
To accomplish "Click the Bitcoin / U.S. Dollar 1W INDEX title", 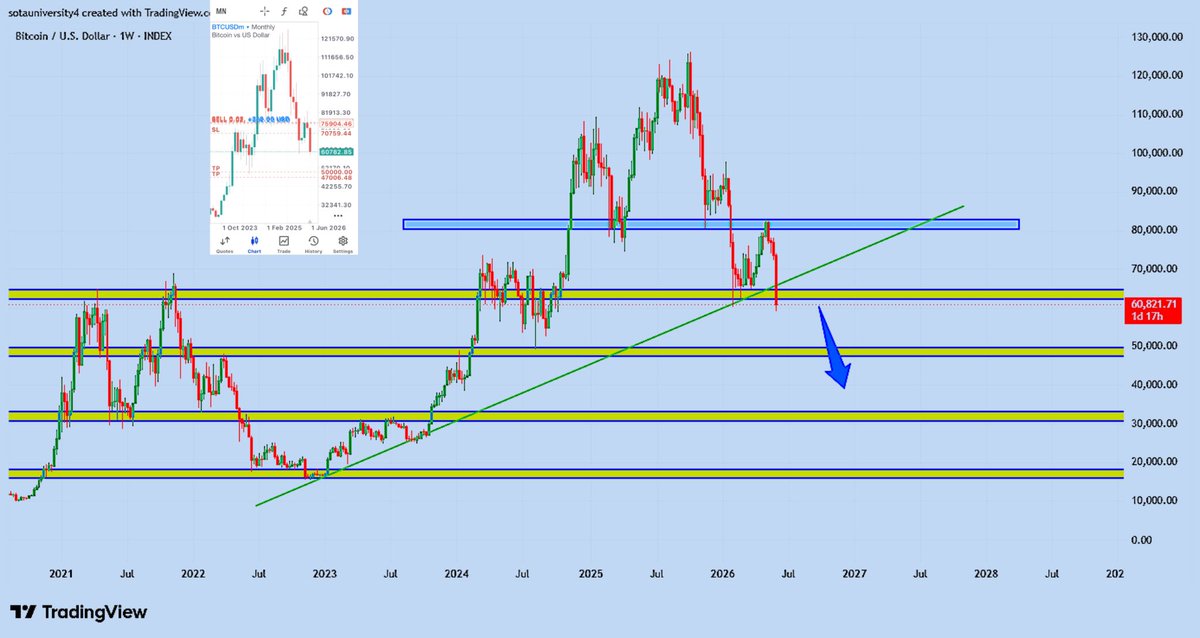I will coord(94,36).
